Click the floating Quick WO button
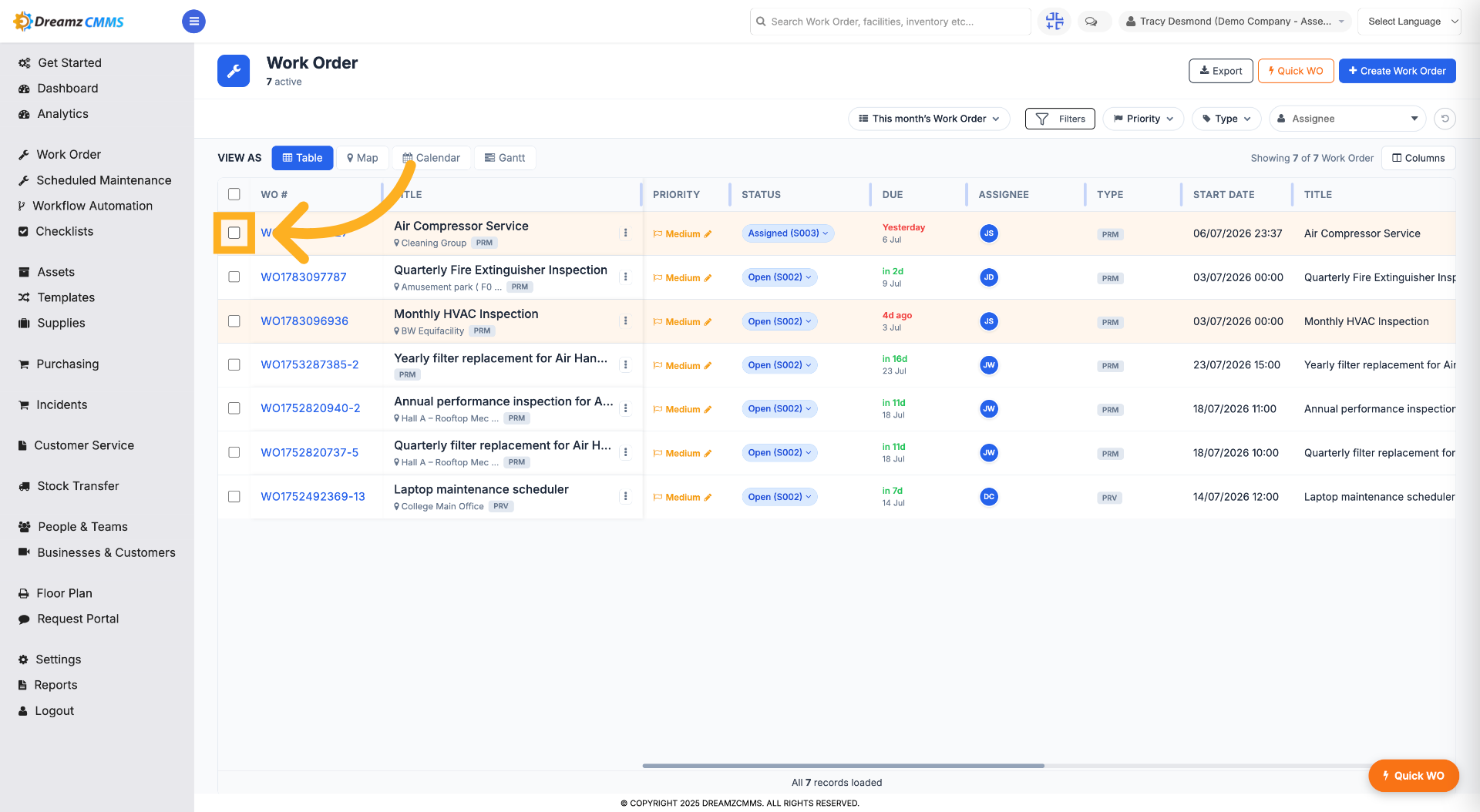This screenshot has height=812, width=1480. click(1413, 776)
